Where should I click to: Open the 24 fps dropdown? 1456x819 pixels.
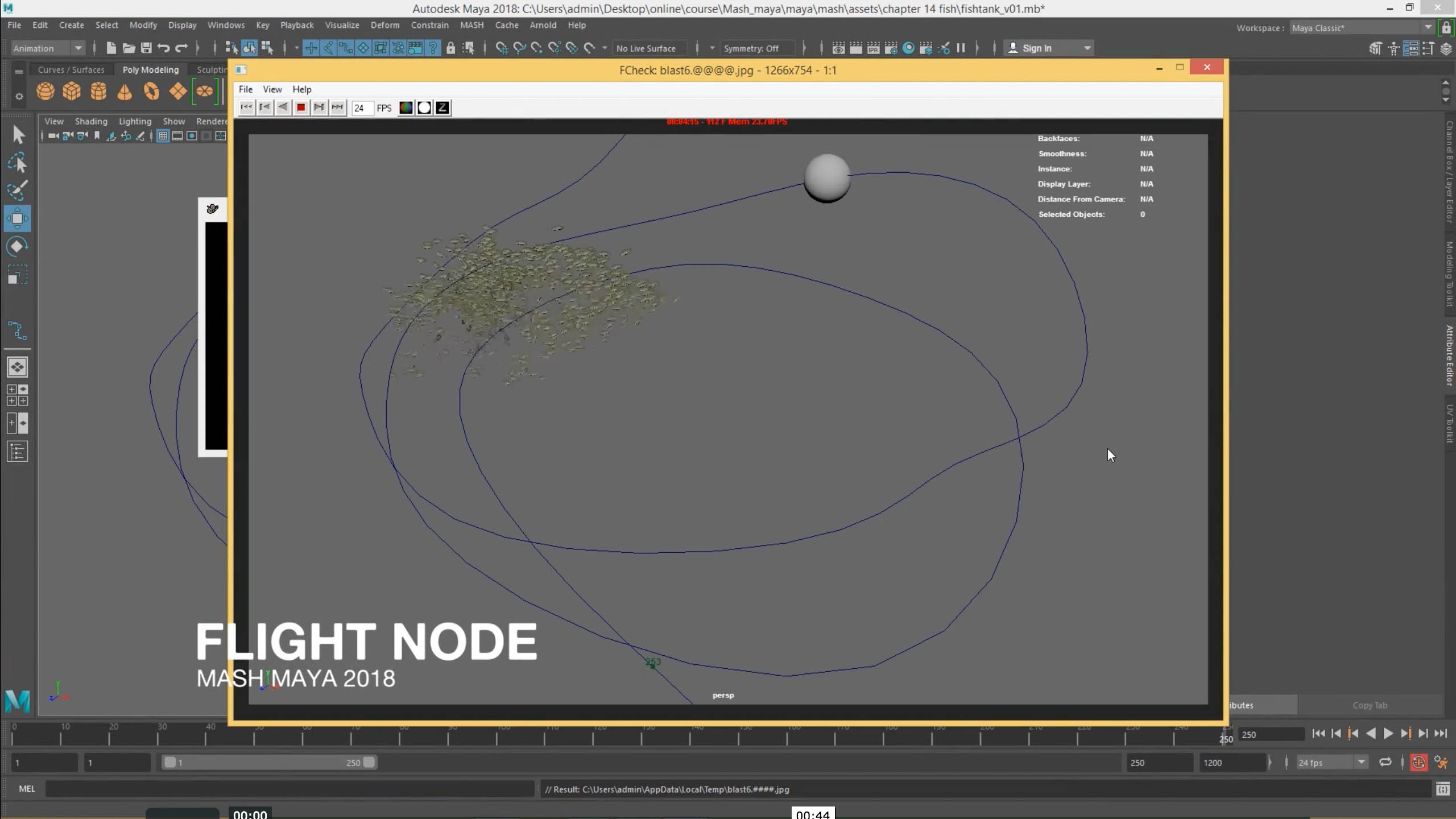coord(1361,763)
